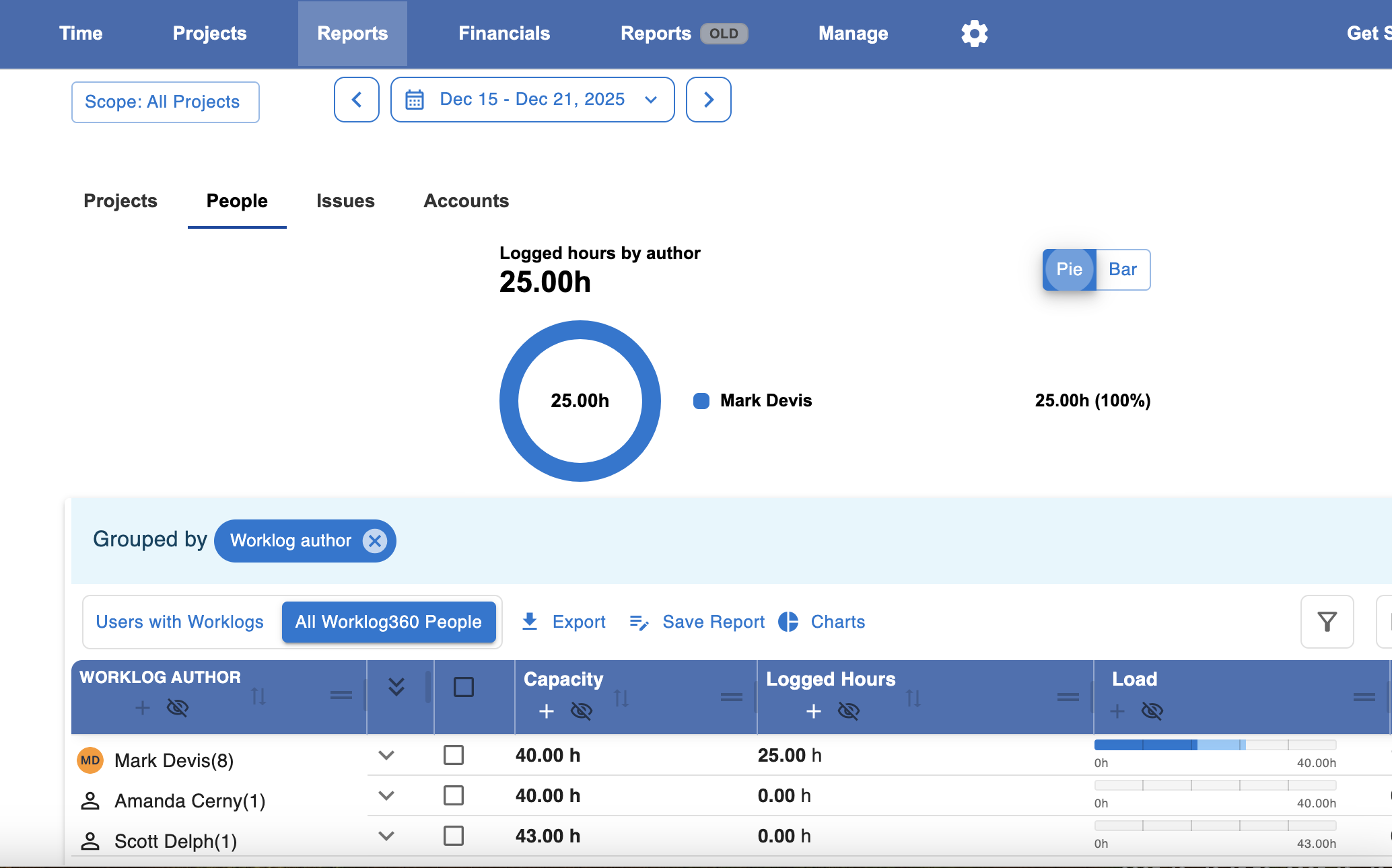The height and width of the screenshot is (868, 1392).
Task: Open the Dec 15 - Dec 21 date range dropdown
Action: click(x=532, y=100)
